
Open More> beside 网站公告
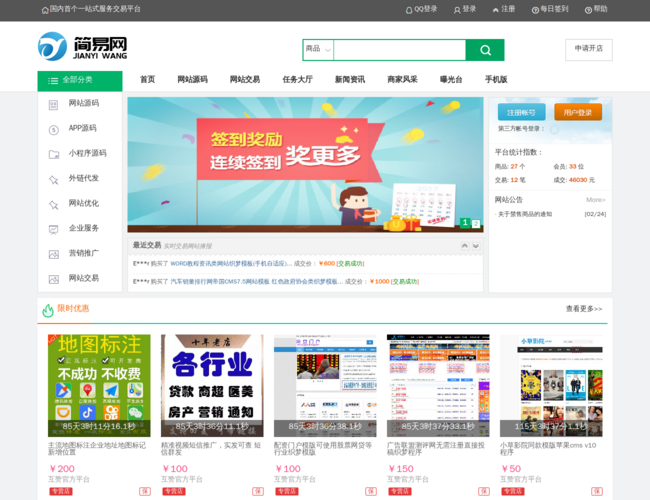pos(596,200)
